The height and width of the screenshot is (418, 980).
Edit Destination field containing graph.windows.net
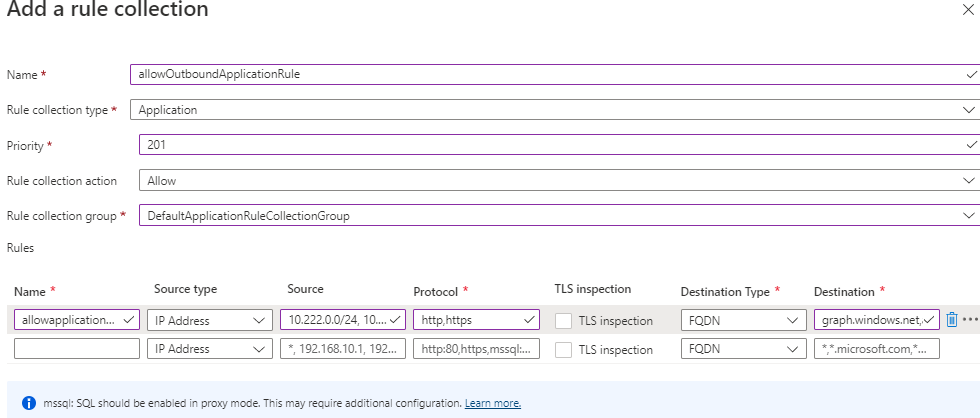click(x=872, y=320)
